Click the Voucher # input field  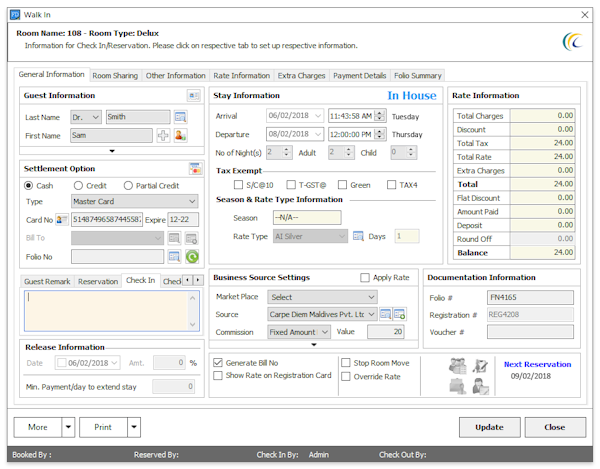(529, 332)
